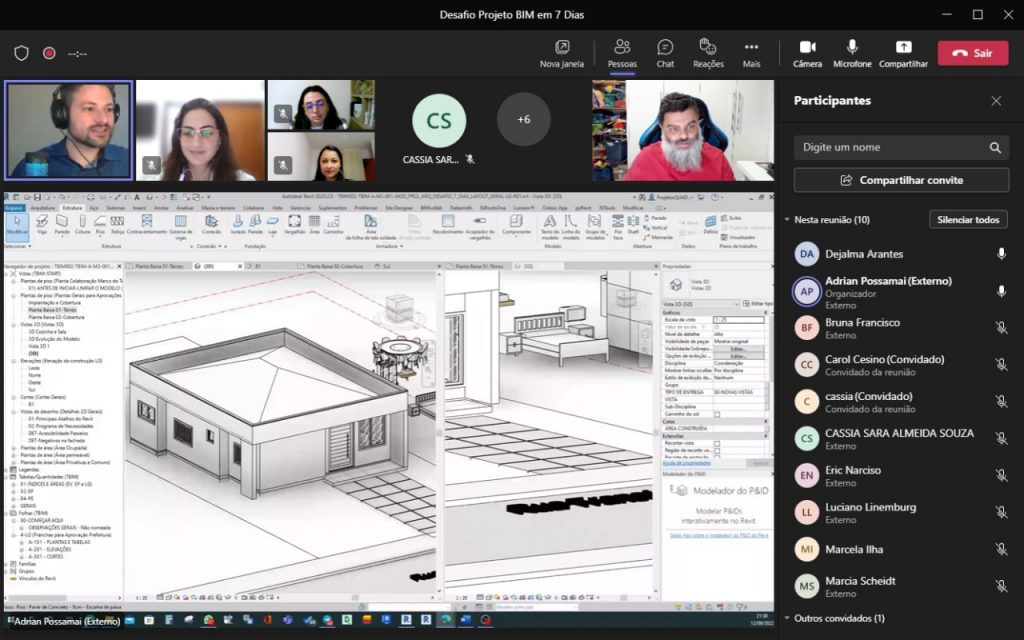Screen dimensions: 1024x640
Task: Toggle the Microfone mute state
Action: point(852,52)
